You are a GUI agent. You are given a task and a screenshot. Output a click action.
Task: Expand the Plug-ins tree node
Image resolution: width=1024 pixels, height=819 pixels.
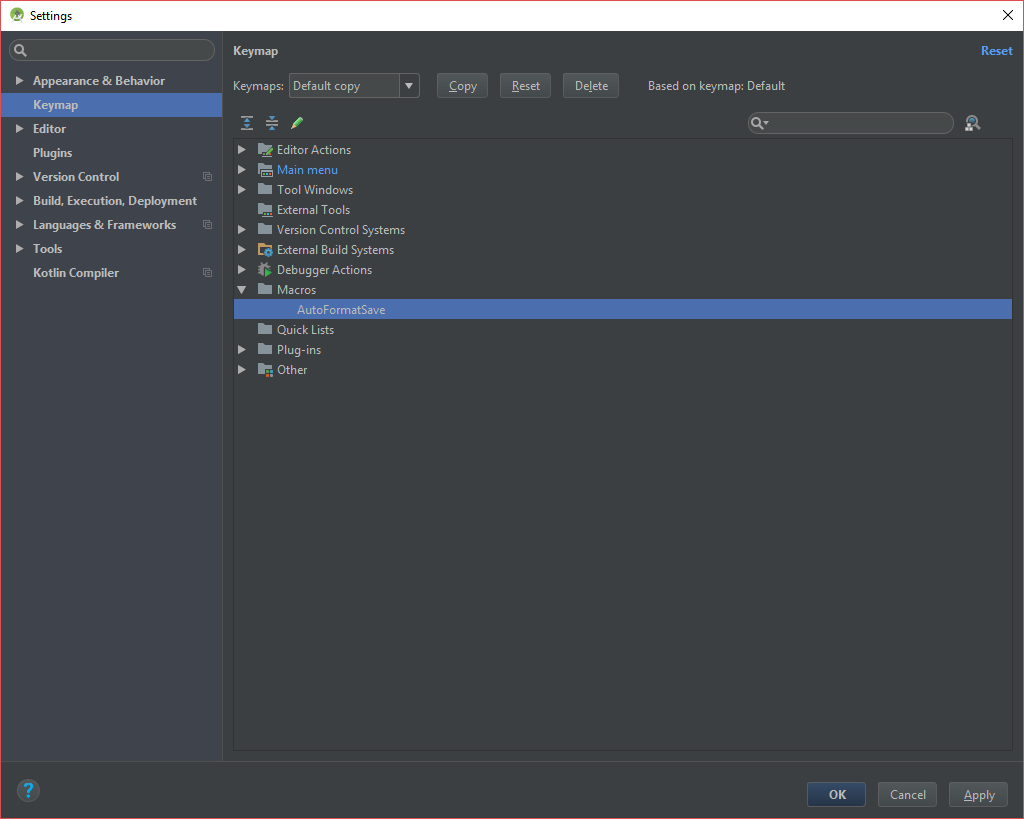242,349
